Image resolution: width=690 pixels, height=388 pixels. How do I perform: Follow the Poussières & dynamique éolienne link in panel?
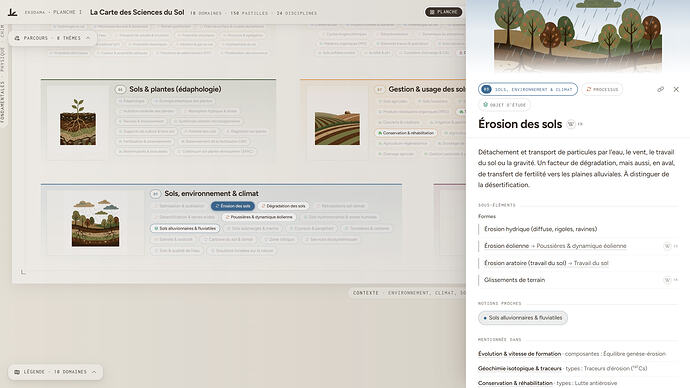point(581,246)
